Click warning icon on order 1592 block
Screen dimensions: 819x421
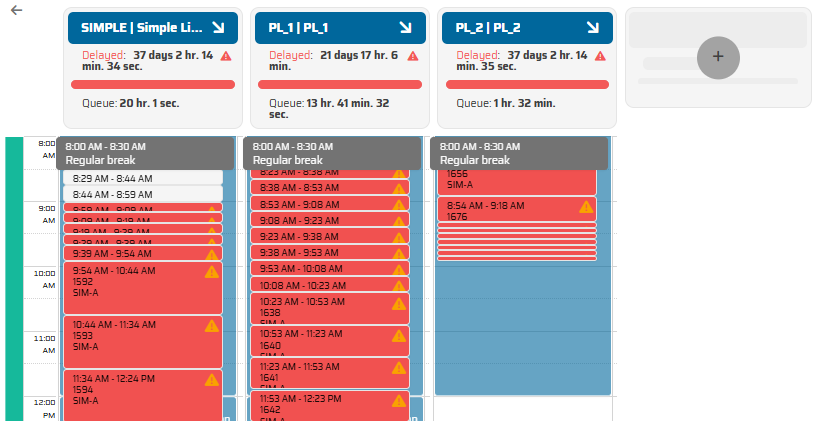pos(212,272)
